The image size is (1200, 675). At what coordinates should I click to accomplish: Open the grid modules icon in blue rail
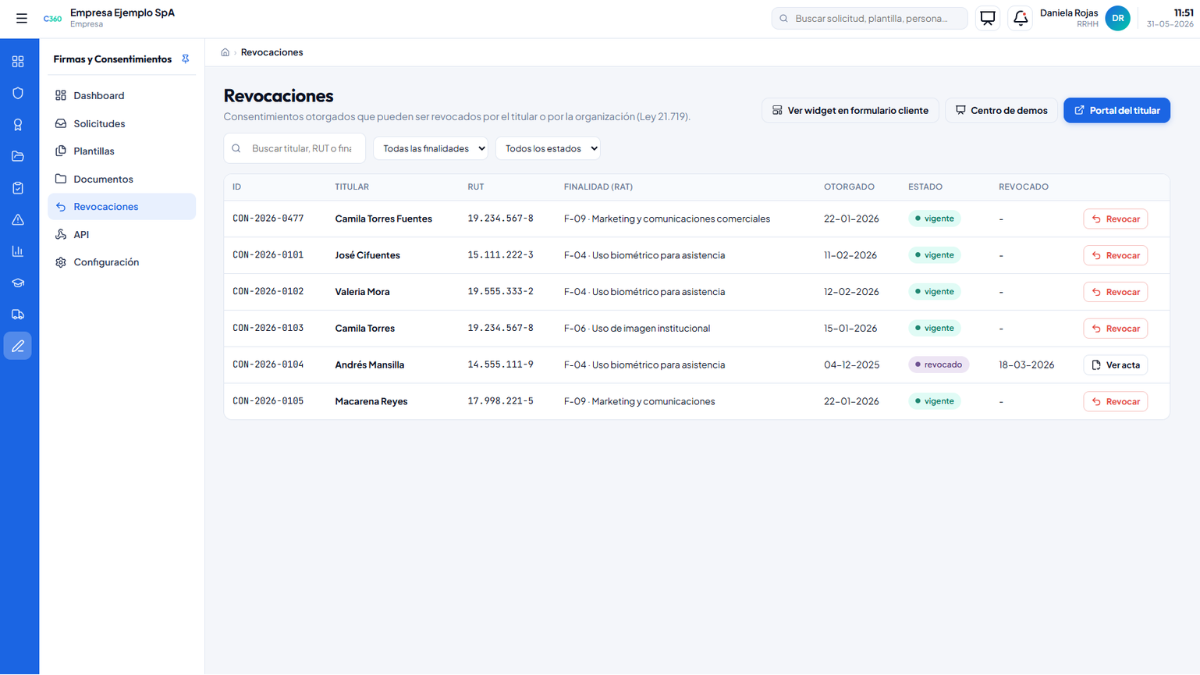coord(18,61)
